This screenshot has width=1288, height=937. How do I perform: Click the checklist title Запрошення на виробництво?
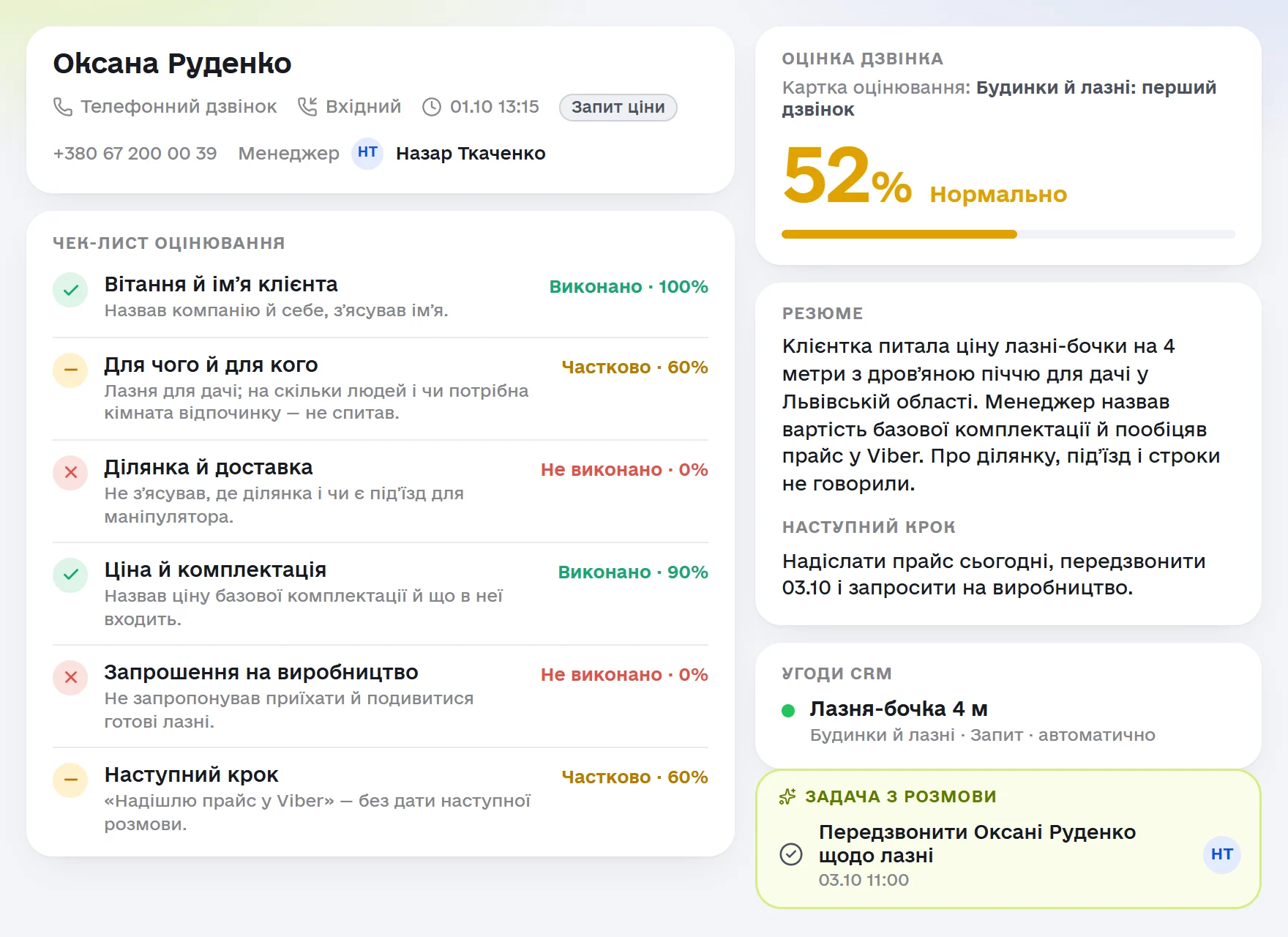[x=261, y=672]
